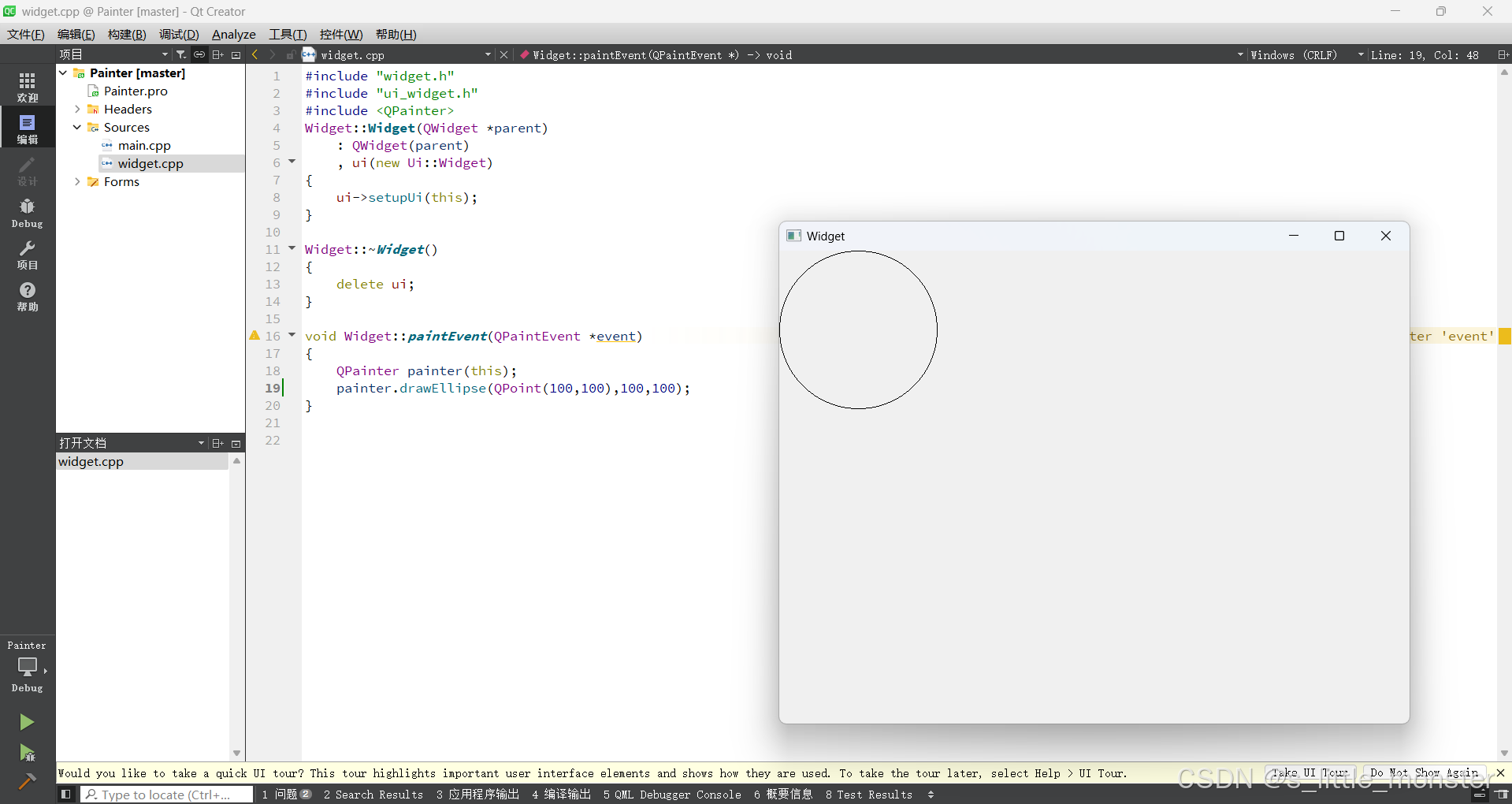This screenshot has width=1512, height=804.
Task: Open the 编辑(E) menu
Action: pos(76,34)
